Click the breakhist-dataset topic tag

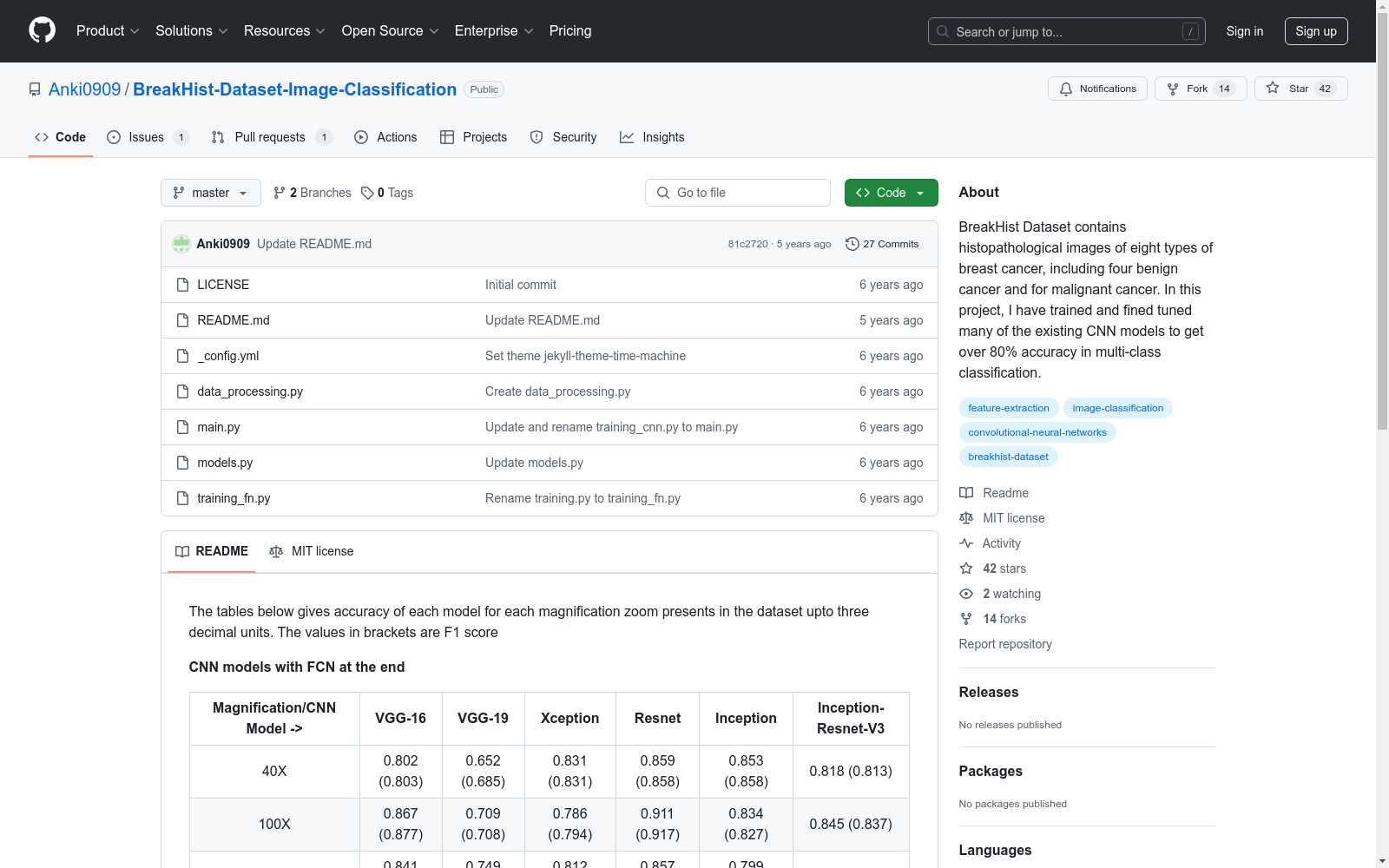click(x=1009, y=457)
